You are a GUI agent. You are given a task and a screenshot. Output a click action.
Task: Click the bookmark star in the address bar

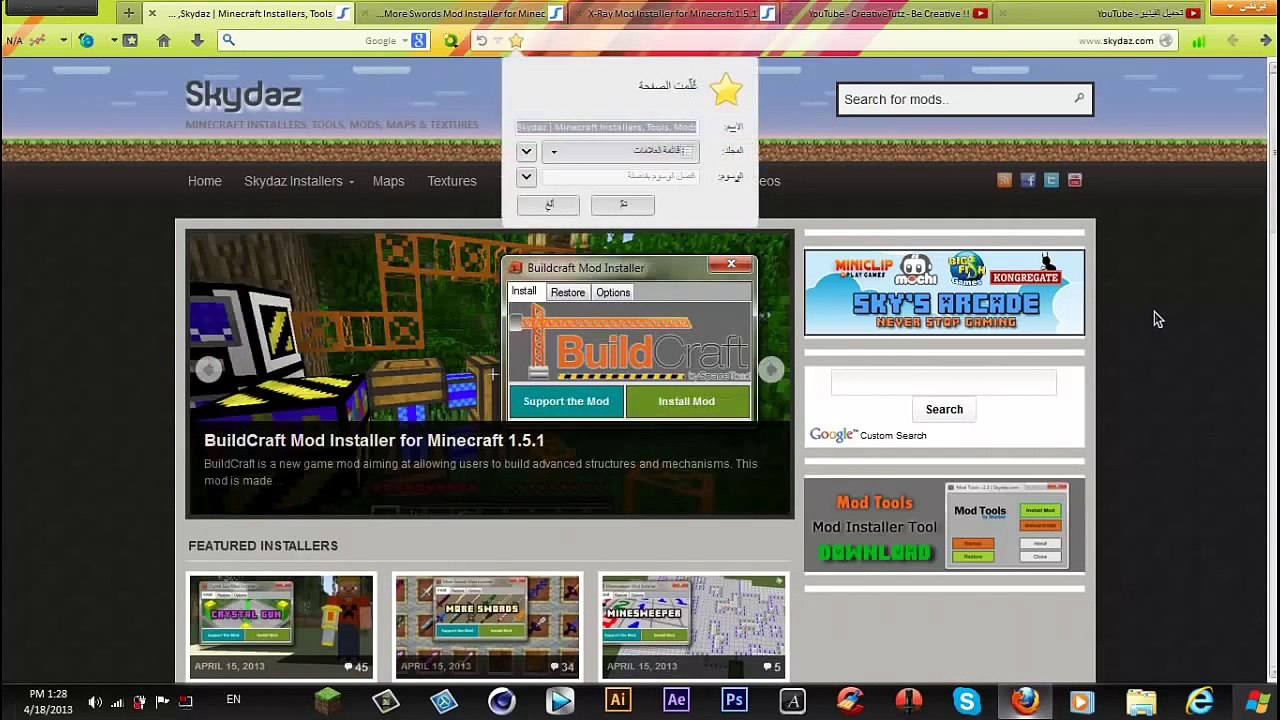[x=516, y=41]
